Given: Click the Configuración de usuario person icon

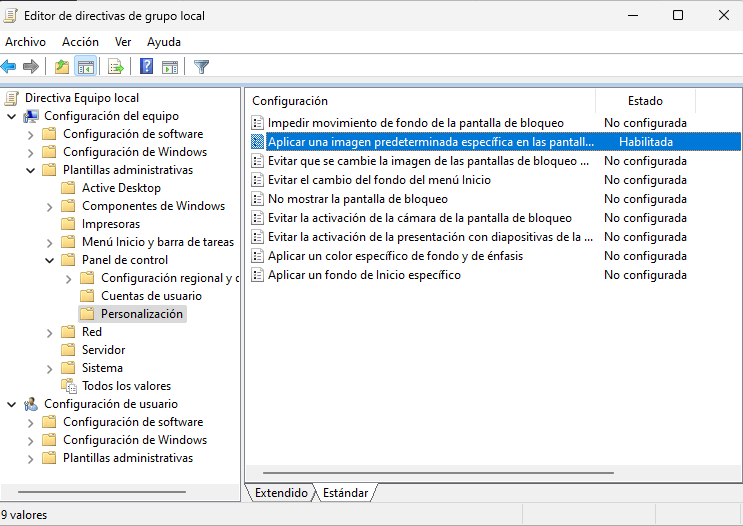Looking at the screenshot, I should click(x=31, y=404).
